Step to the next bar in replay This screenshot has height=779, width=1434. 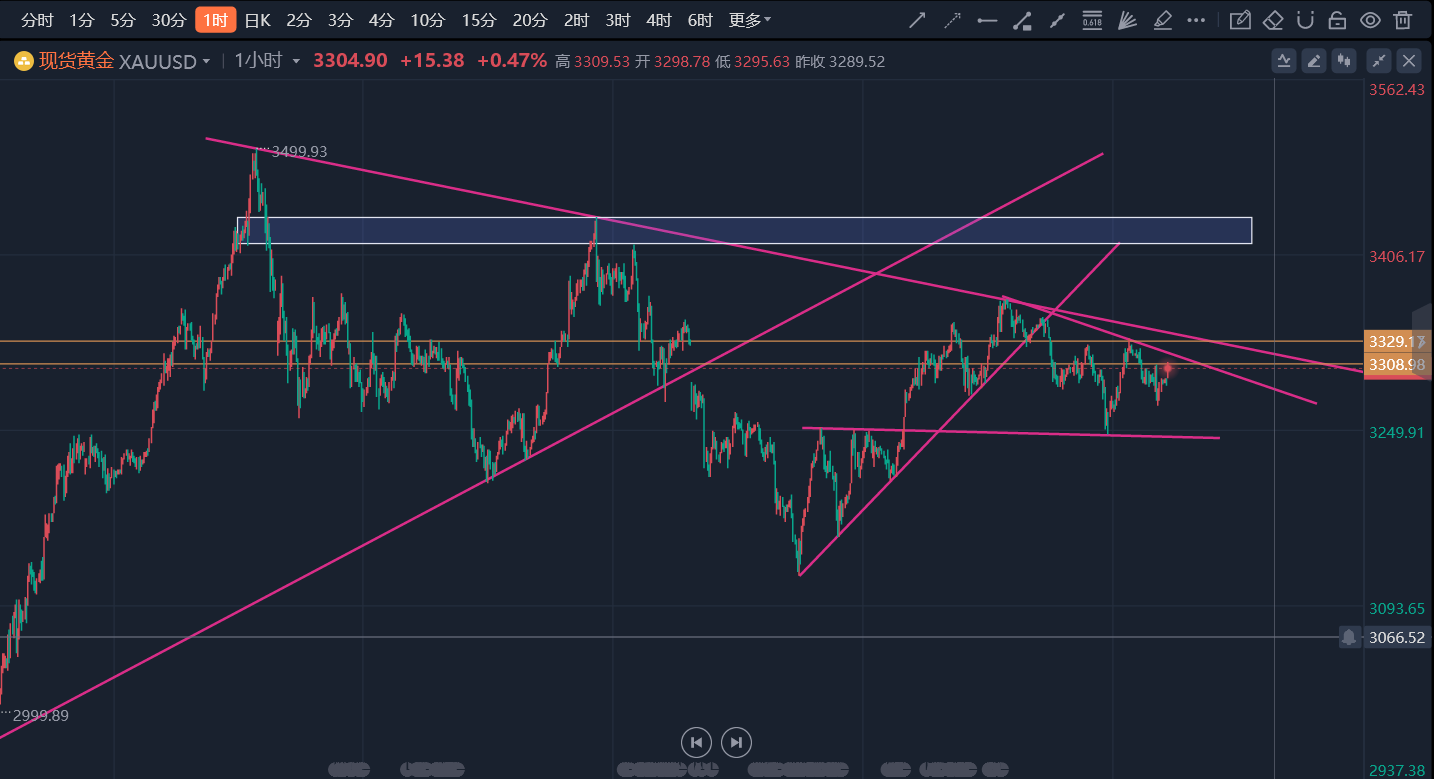coord(736,742)
